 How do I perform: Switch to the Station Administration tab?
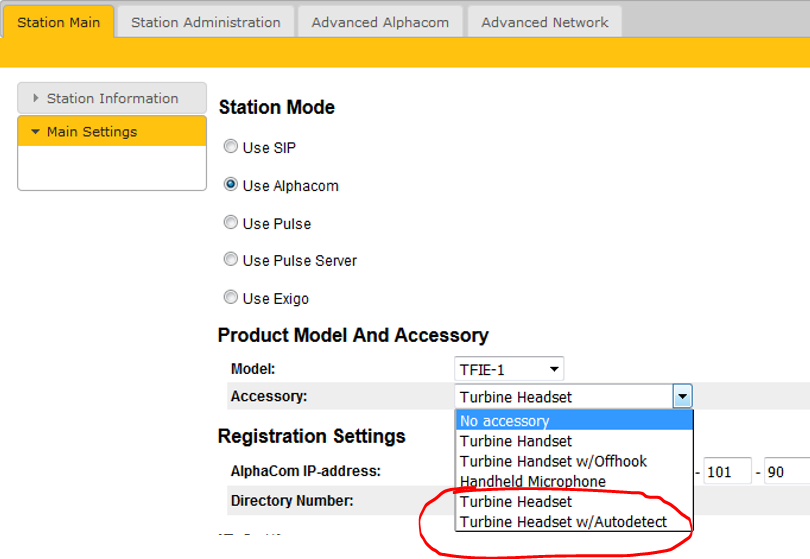205,22
